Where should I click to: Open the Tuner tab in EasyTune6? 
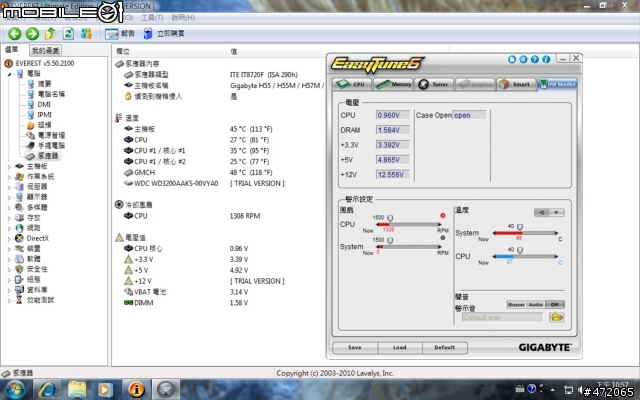(434, 84)
